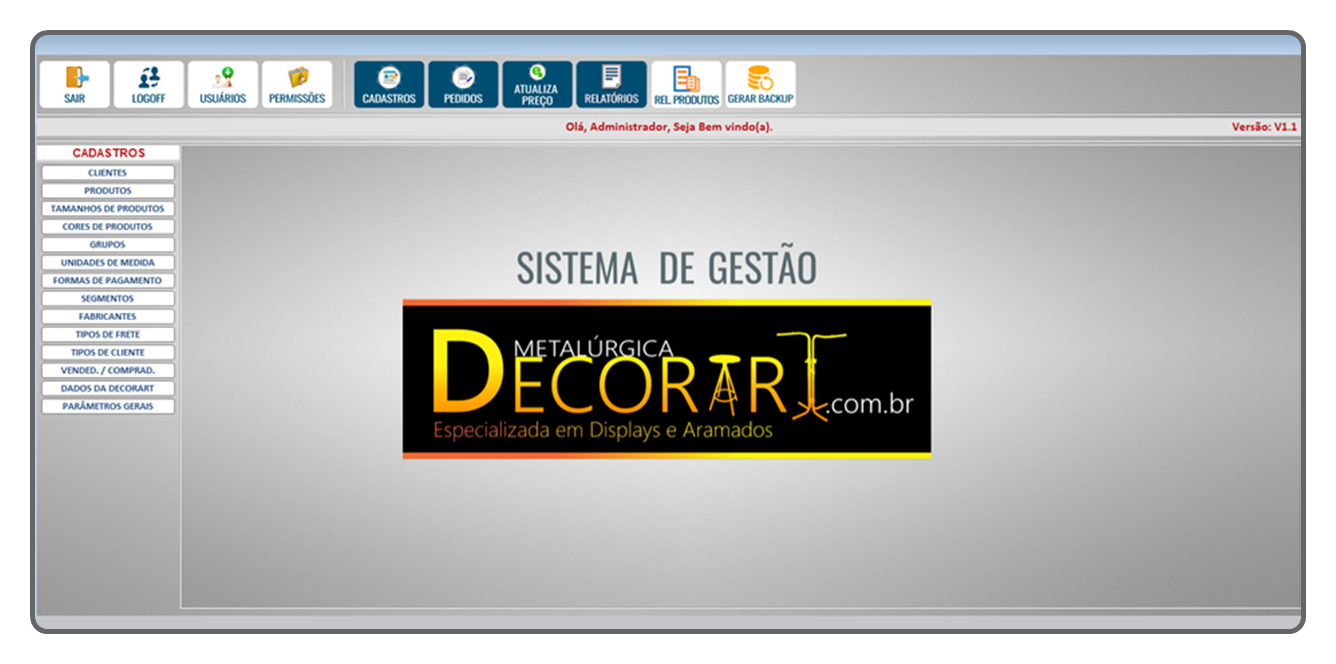Open Tipos de Cliente

tap(108, 353)
